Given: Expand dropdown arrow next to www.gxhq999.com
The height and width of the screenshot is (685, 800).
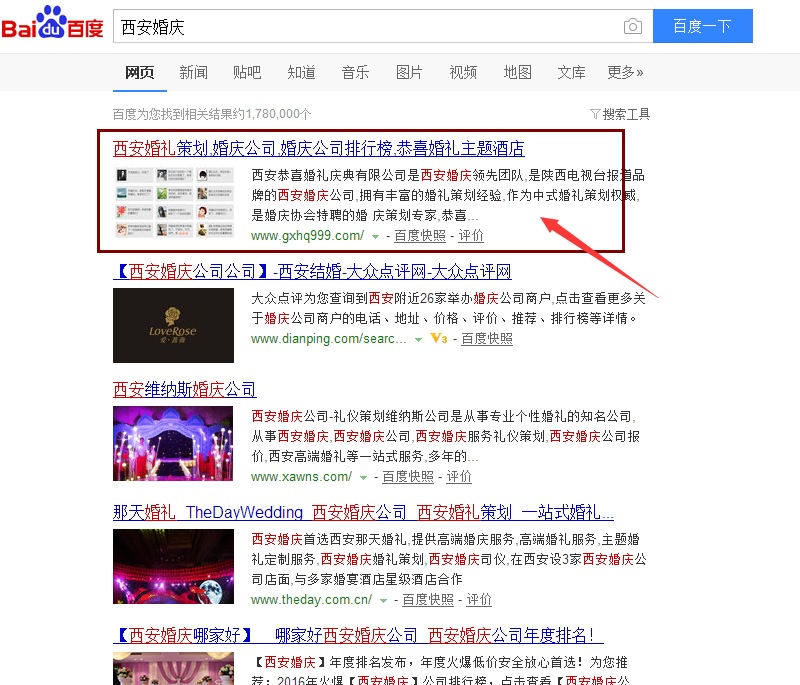Looking at the screenshot, I should 376,237.
